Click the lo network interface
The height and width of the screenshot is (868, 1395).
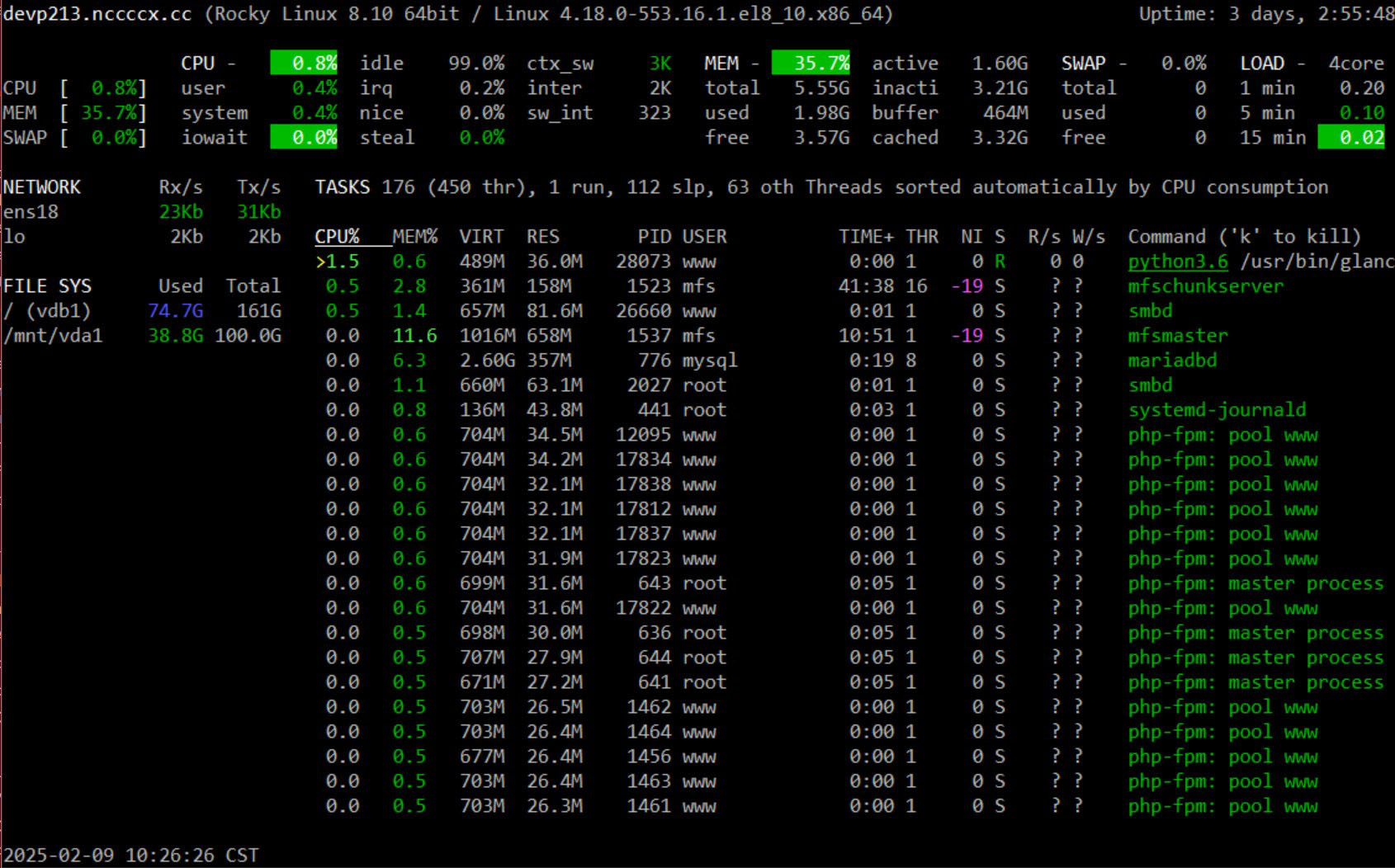point(14,237)
